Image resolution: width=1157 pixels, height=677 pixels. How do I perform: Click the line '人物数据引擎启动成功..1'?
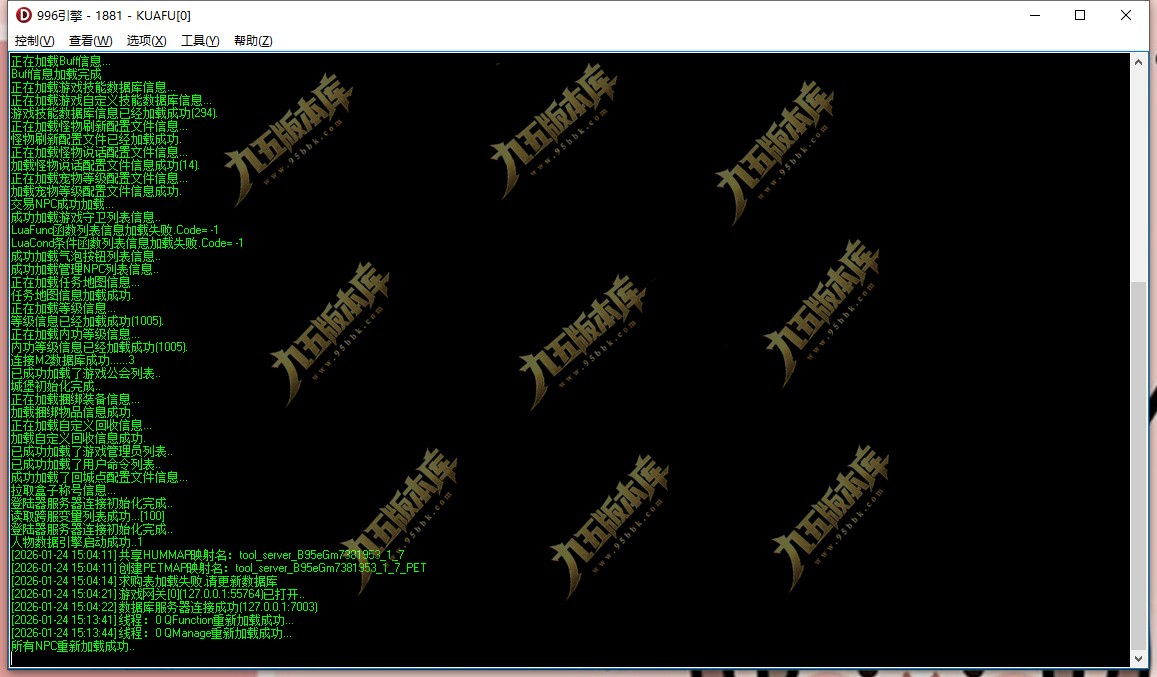tap(77, 542)
